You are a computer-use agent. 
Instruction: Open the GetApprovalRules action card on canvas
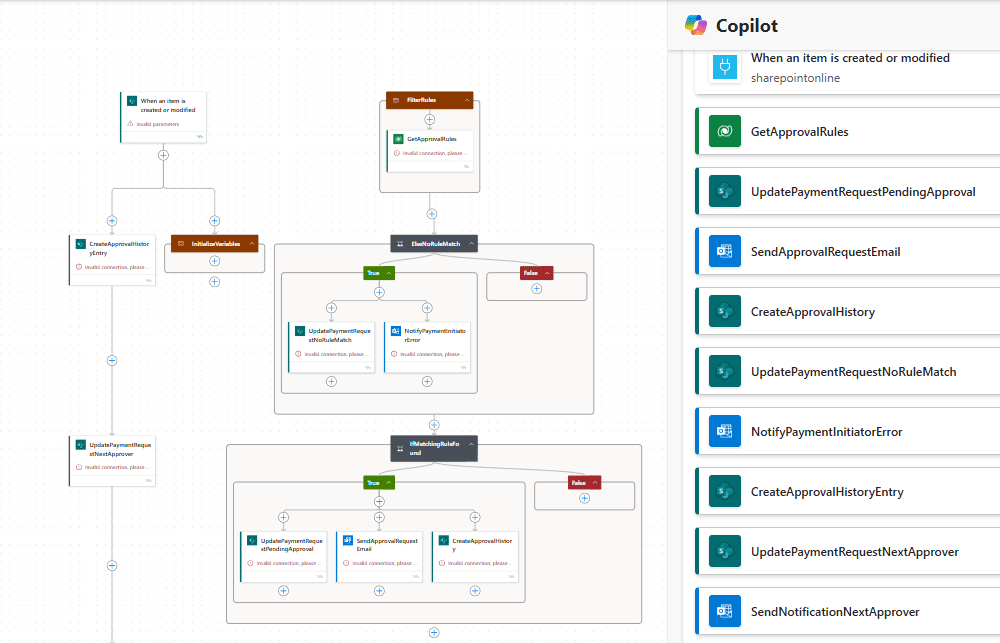click(430, 146)
